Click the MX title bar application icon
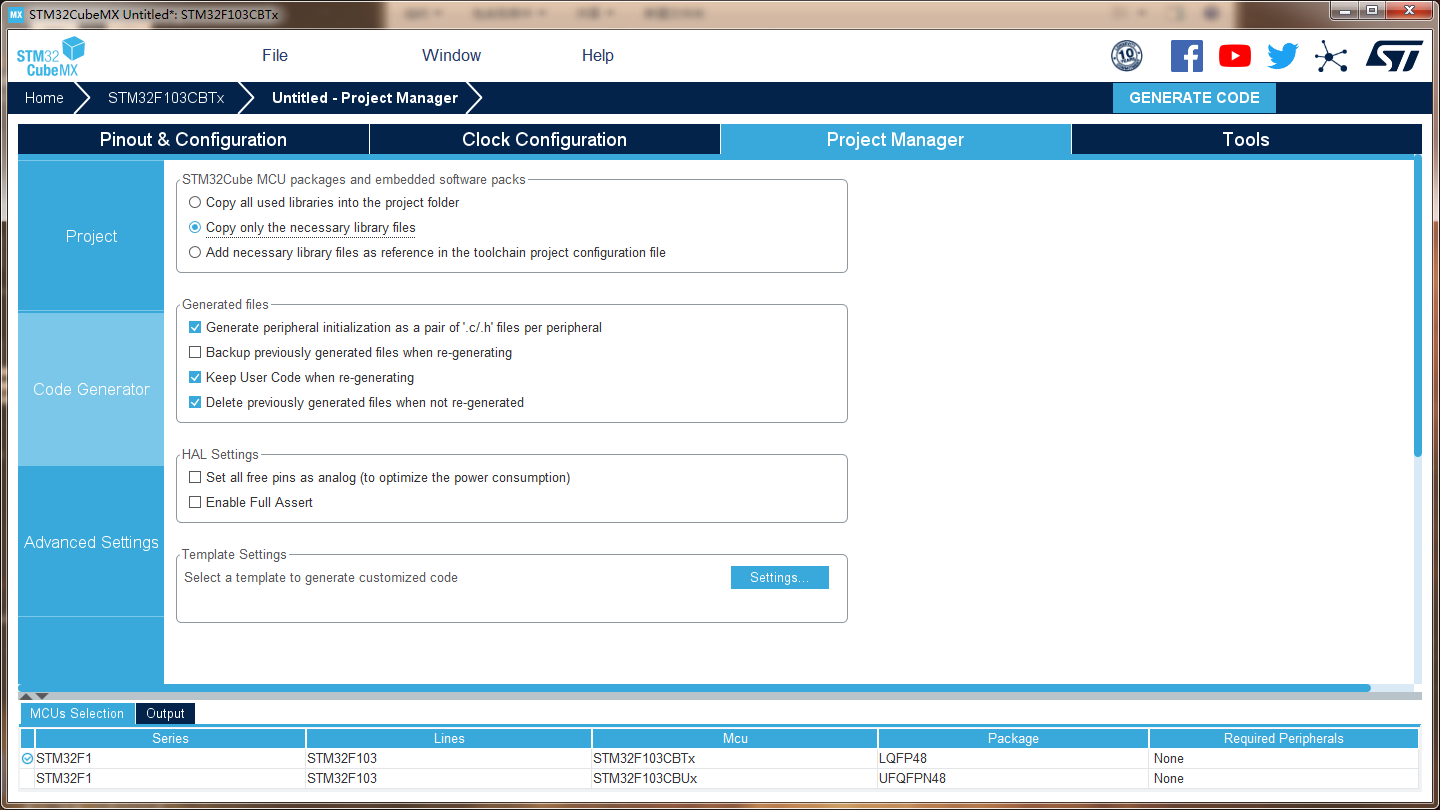Viewport: 1440px width, 810px height. 16,14
